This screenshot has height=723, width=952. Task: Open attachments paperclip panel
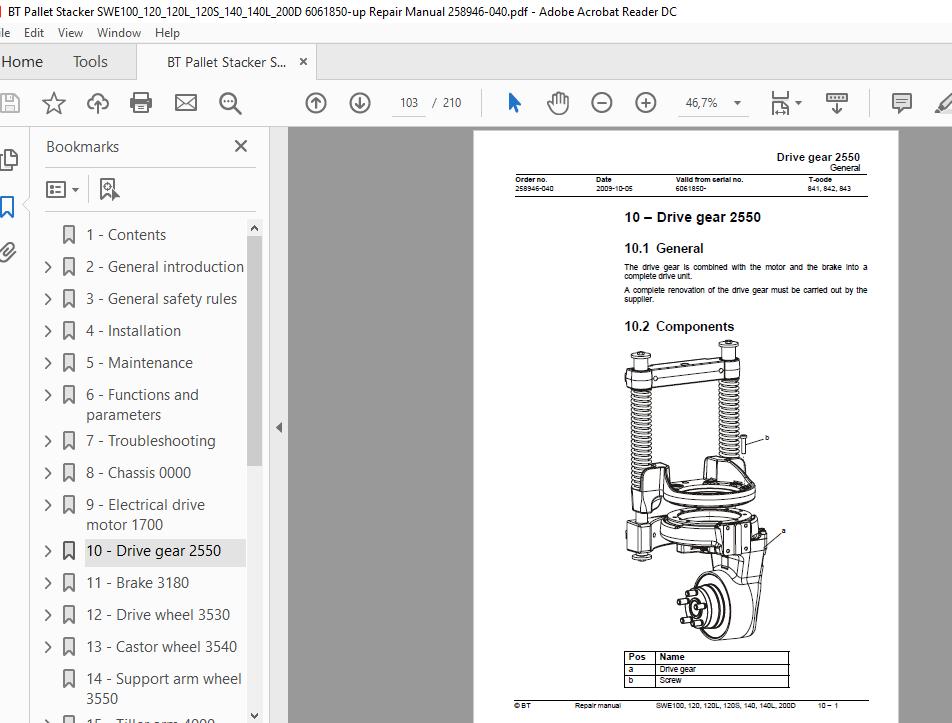8,251
